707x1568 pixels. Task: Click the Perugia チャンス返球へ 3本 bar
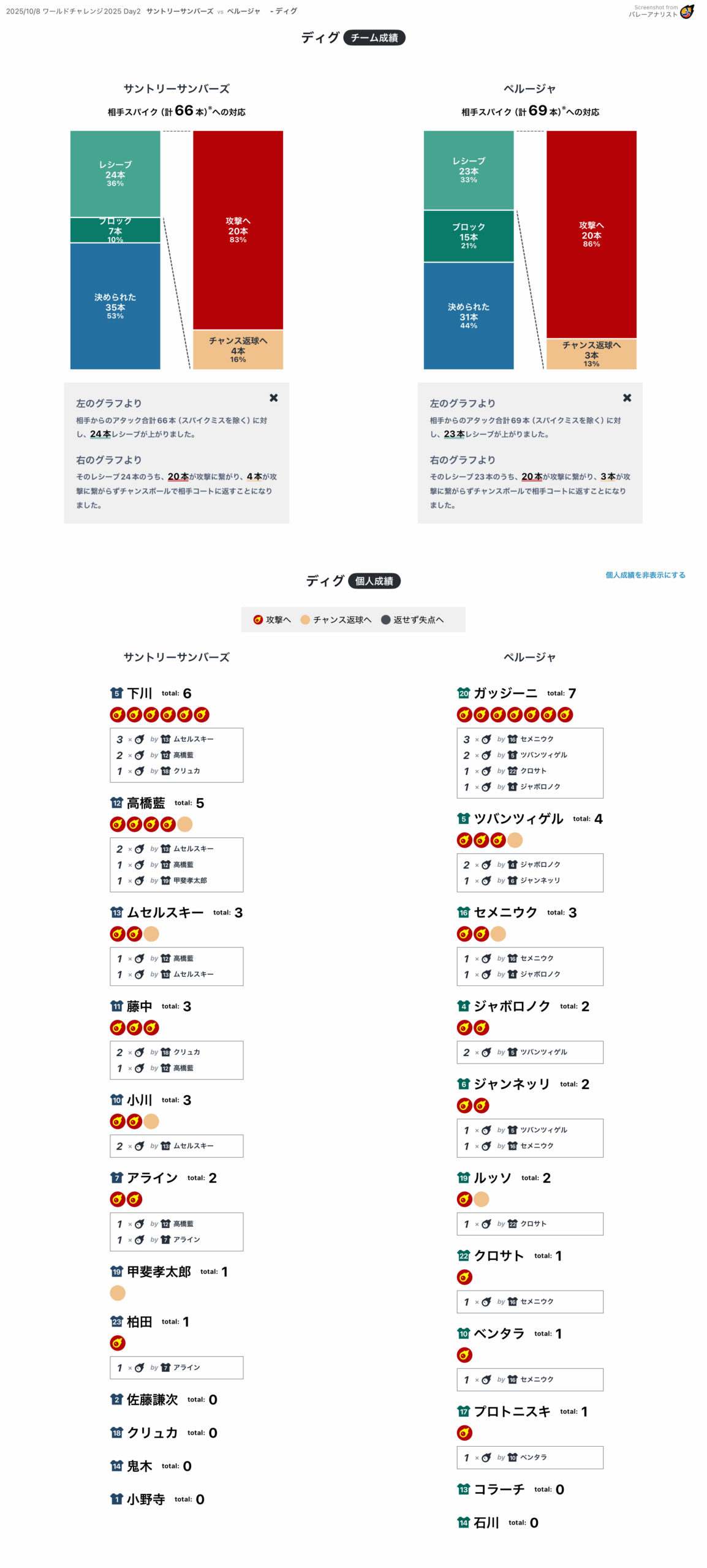[591, 354]
